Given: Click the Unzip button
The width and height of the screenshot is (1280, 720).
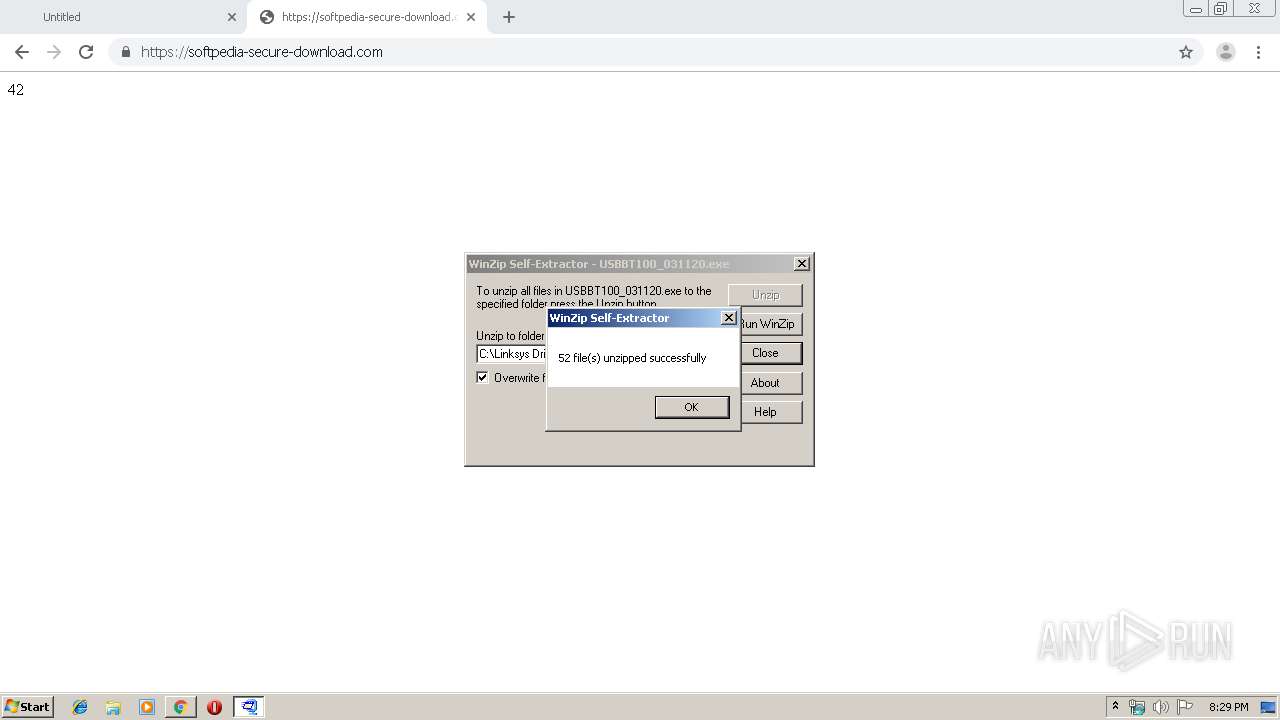Looking at the screenshot, I should [765, 295].
